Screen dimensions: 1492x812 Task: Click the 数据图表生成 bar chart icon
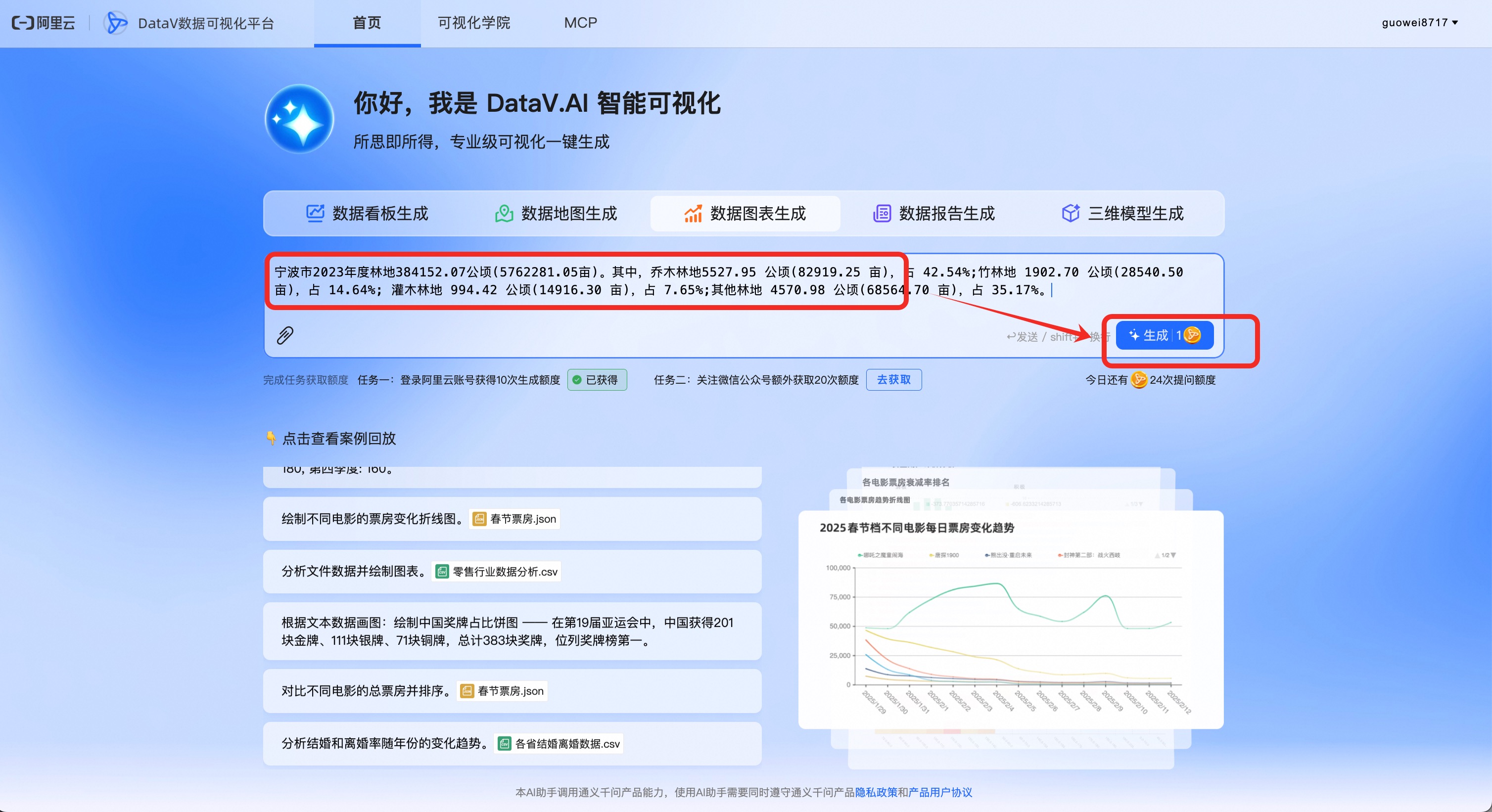tap(693, 213)
